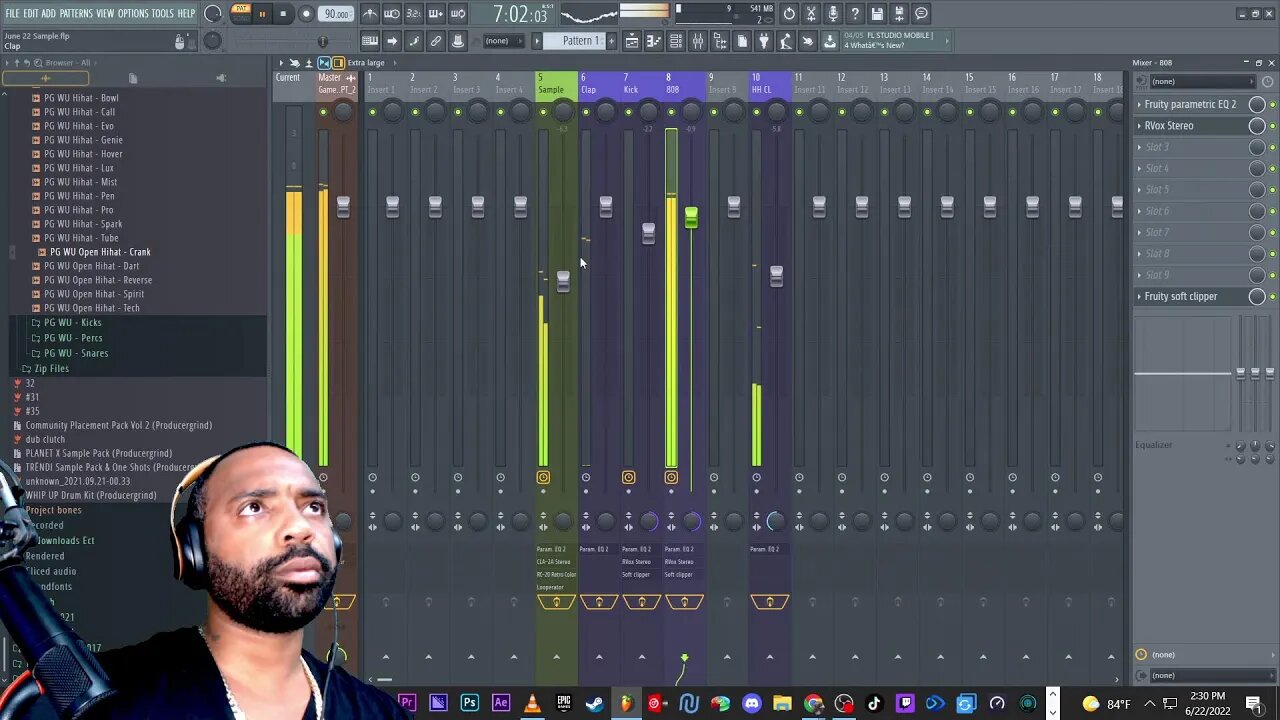Image resolution: width=1280 pixels, height=720 pixels.
Task: Stop playback with the stop button
Action: click(283, 14)
